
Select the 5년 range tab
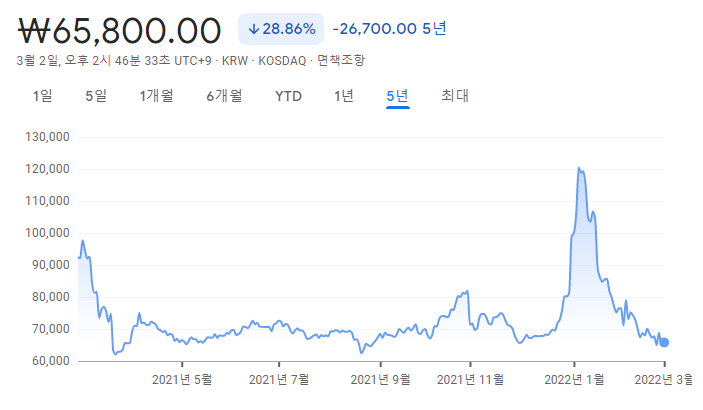(397, 96)
